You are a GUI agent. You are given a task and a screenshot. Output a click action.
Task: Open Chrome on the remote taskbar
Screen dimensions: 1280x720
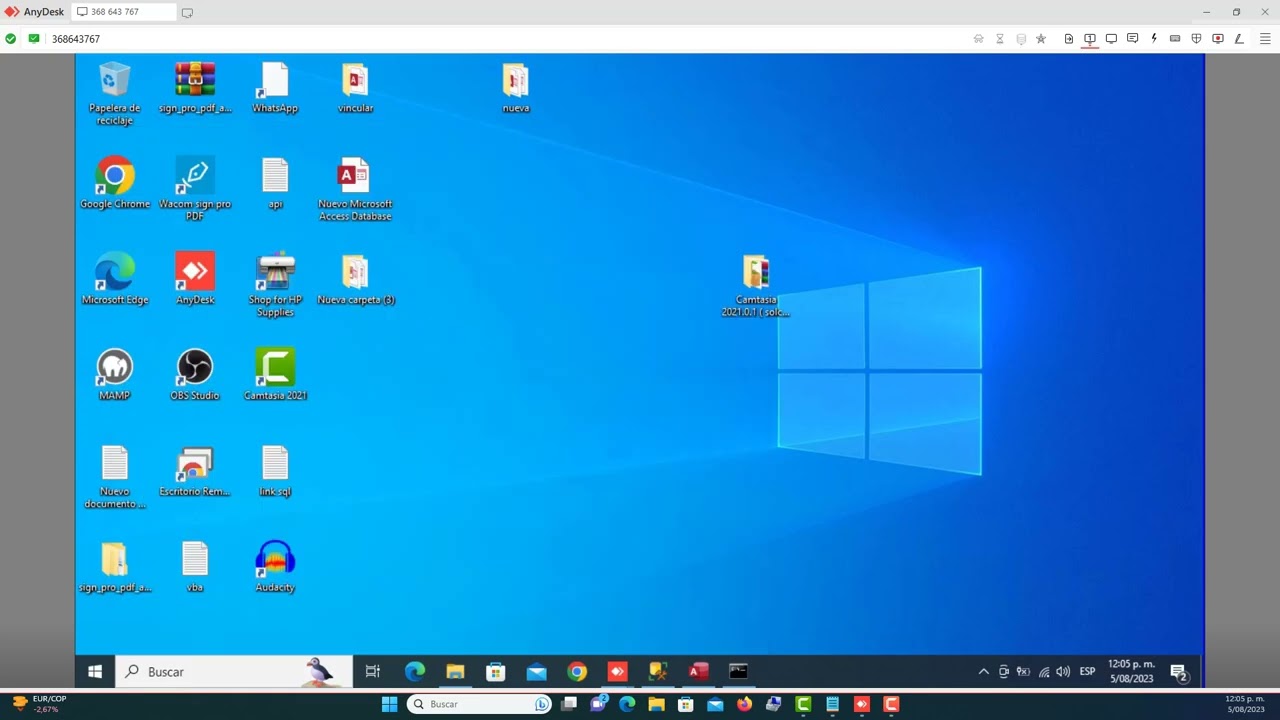[x=577, y=672]
